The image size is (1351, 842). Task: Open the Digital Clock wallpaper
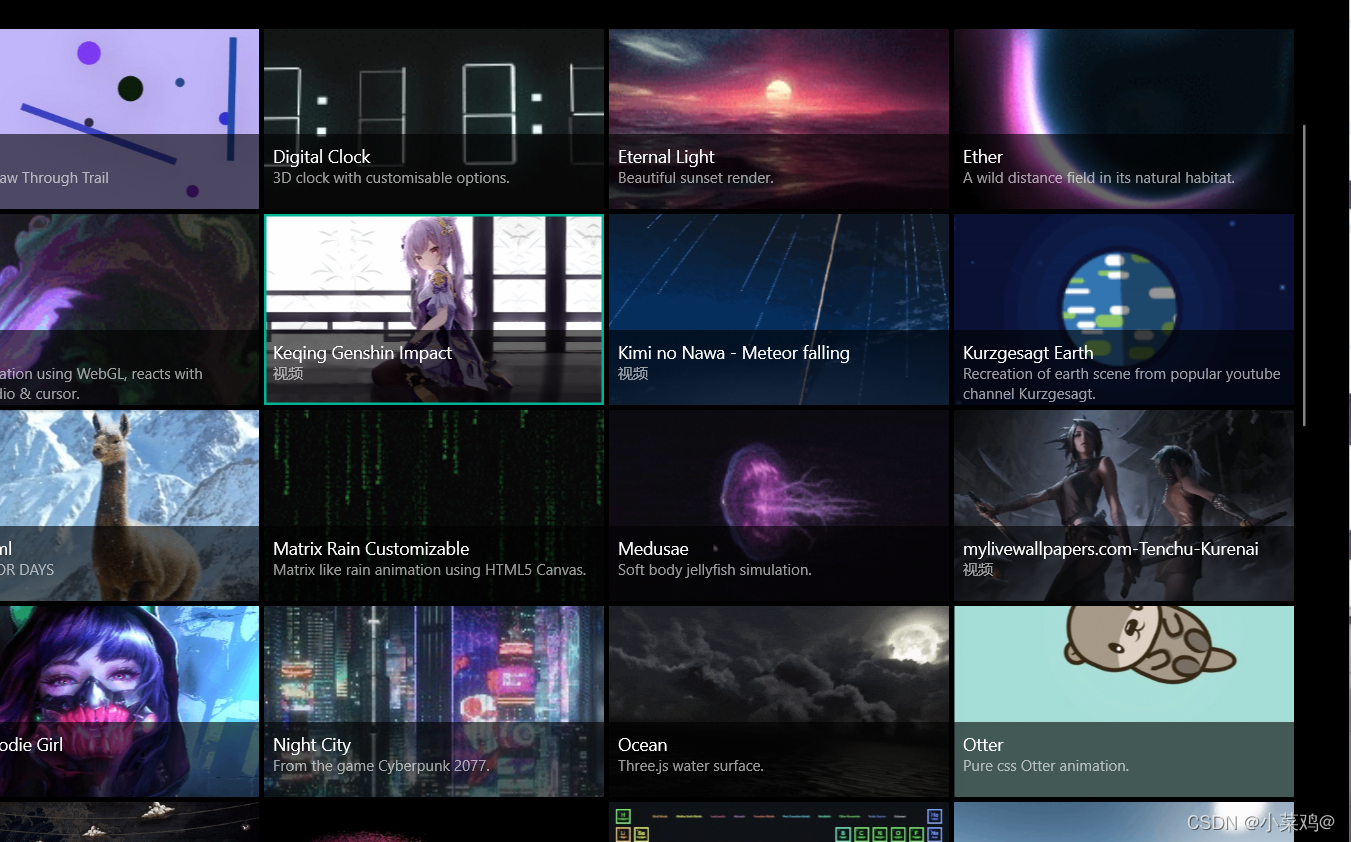click(x=434, y=119)
